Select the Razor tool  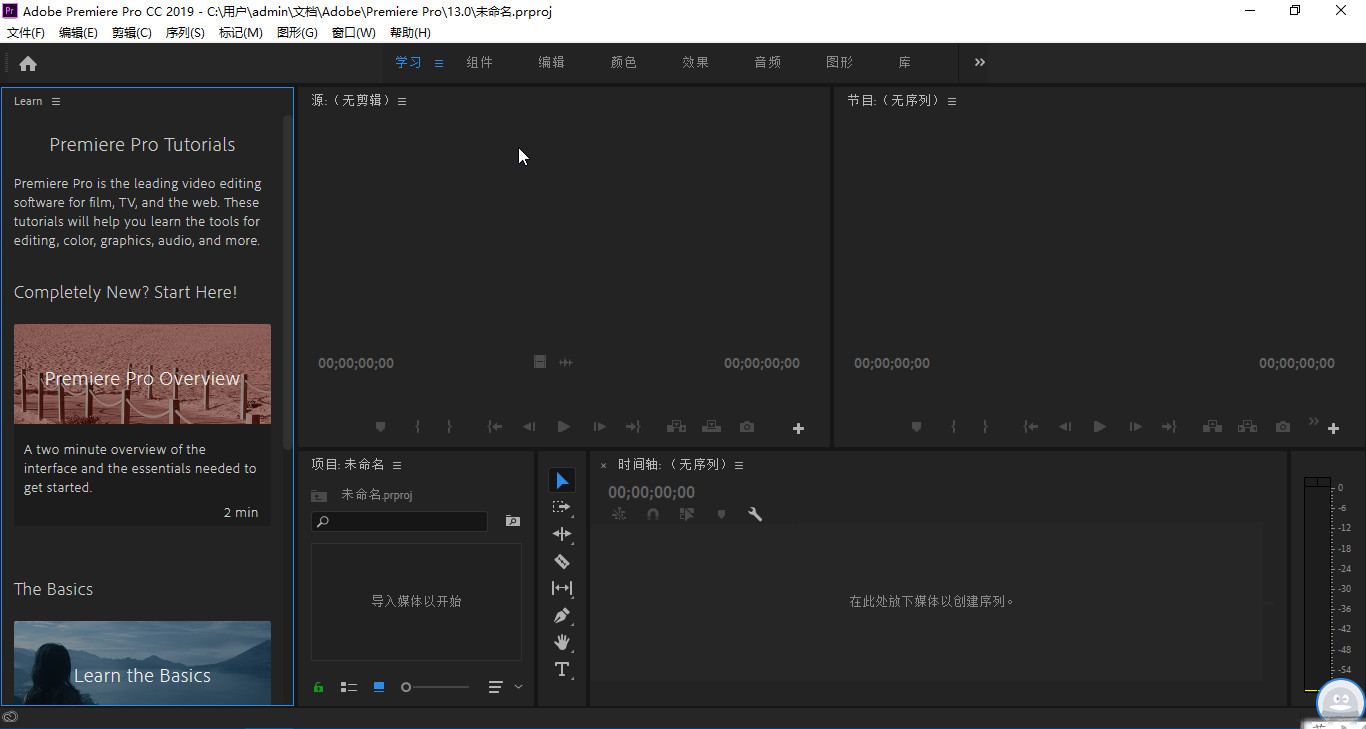(x=562, y=561)
